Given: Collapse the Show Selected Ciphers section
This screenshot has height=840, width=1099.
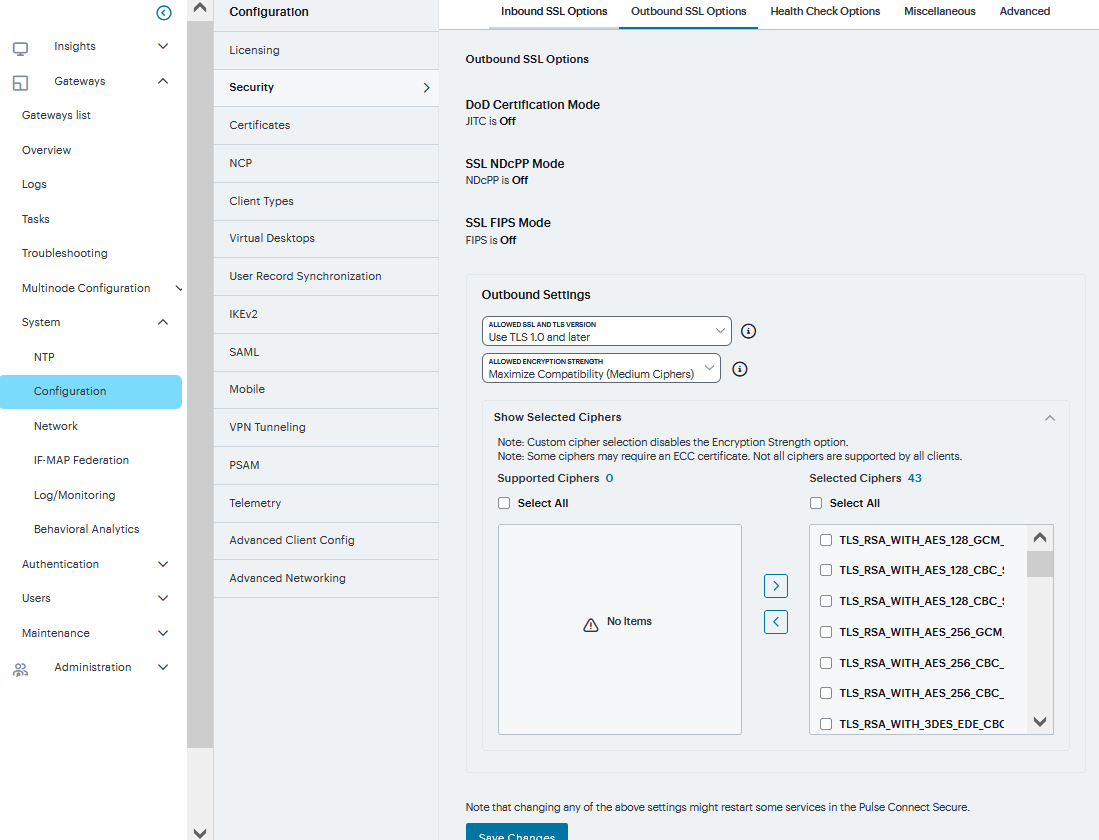Looking at the screenshot, I should 1049,418.
